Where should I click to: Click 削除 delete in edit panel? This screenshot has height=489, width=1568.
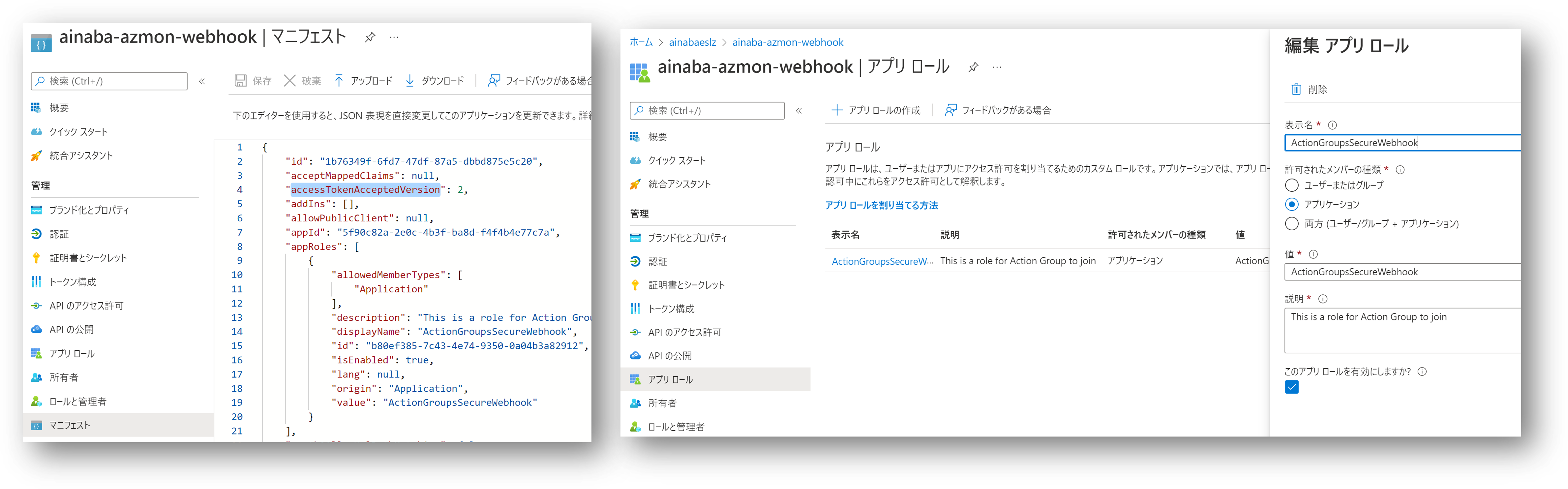click(x=1309, y=89)
